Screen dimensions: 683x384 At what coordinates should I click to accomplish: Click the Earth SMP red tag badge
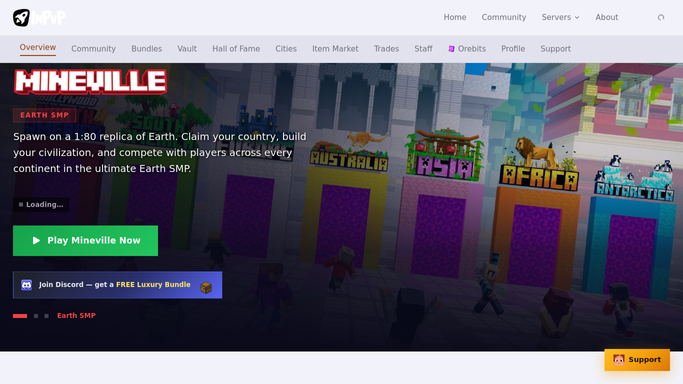44,115
